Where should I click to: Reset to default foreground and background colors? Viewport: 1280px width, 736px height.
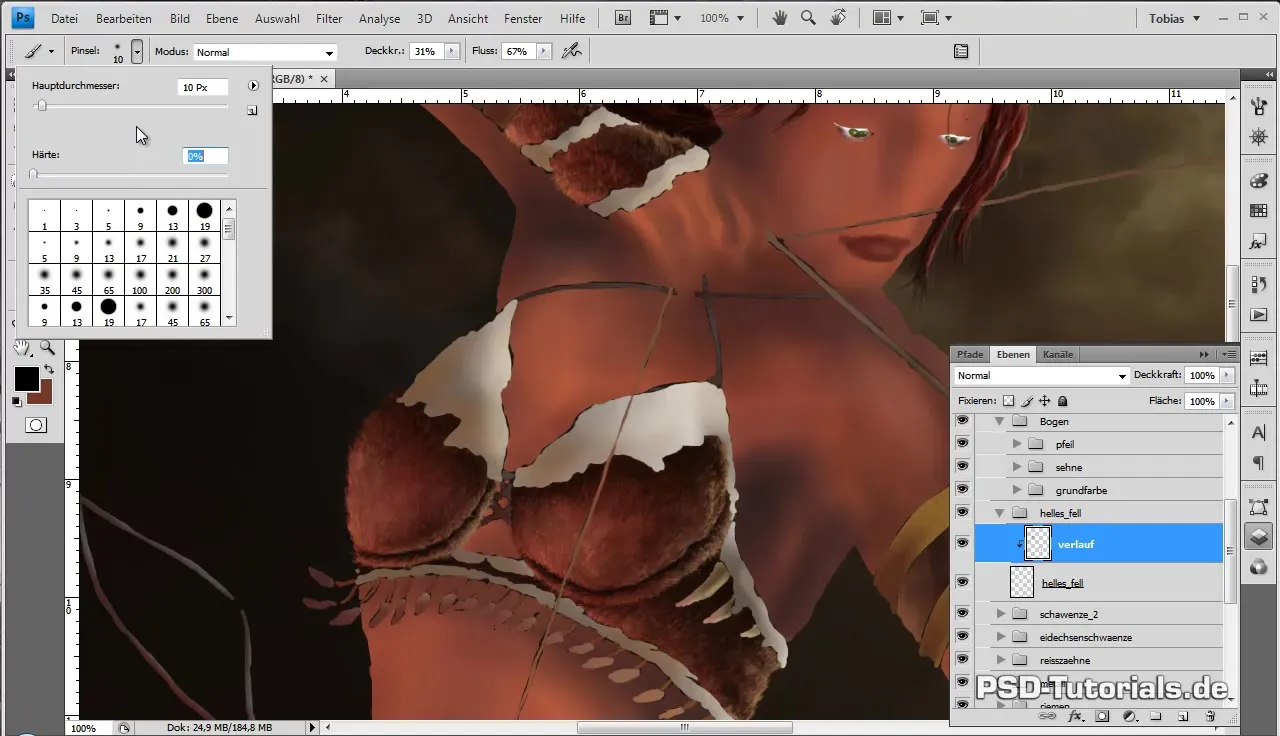pos(17,401)
